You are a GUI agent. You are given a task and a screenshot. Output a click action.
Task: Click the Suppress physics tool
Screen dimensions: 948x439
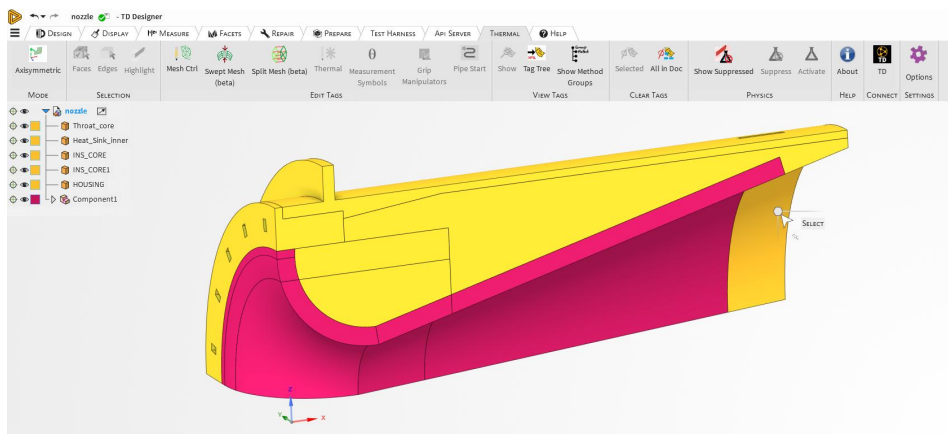tap(776, 60)
